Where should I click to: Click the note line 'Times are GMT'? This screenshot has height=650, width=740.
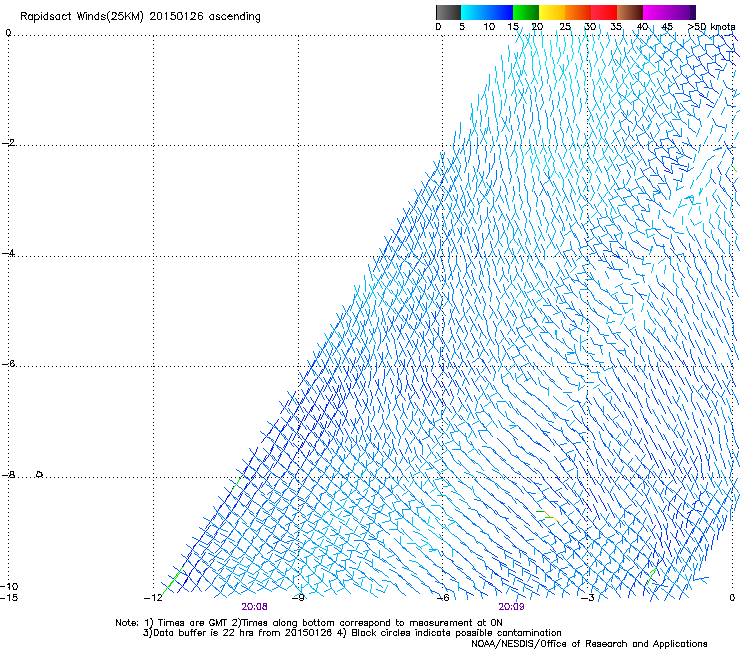pyautogui.click(x=193, y=623)
